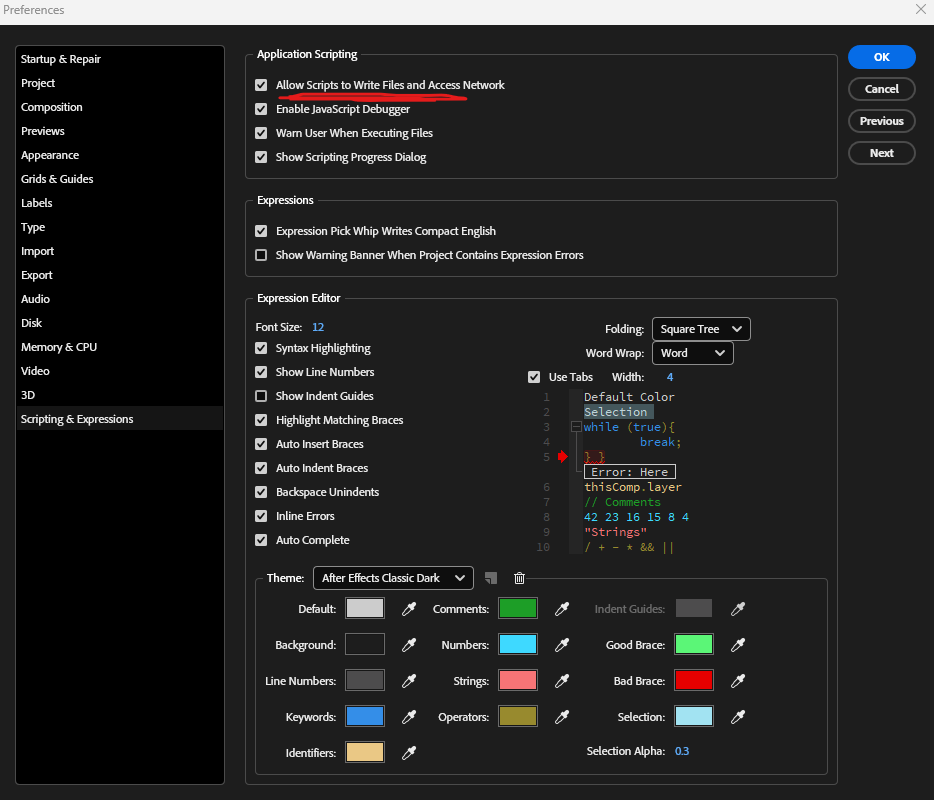Sample Keywords color with eyedropper
The image size is (934, 800).
pos(409,717)
